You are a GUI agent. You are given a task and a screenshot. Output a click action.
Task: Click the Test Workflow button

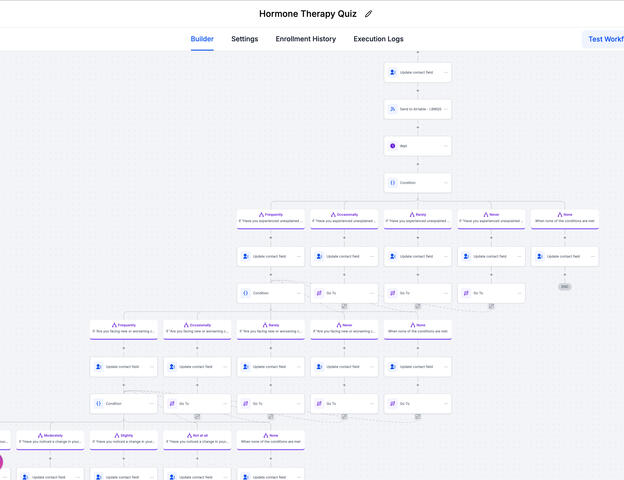point(604,39)
